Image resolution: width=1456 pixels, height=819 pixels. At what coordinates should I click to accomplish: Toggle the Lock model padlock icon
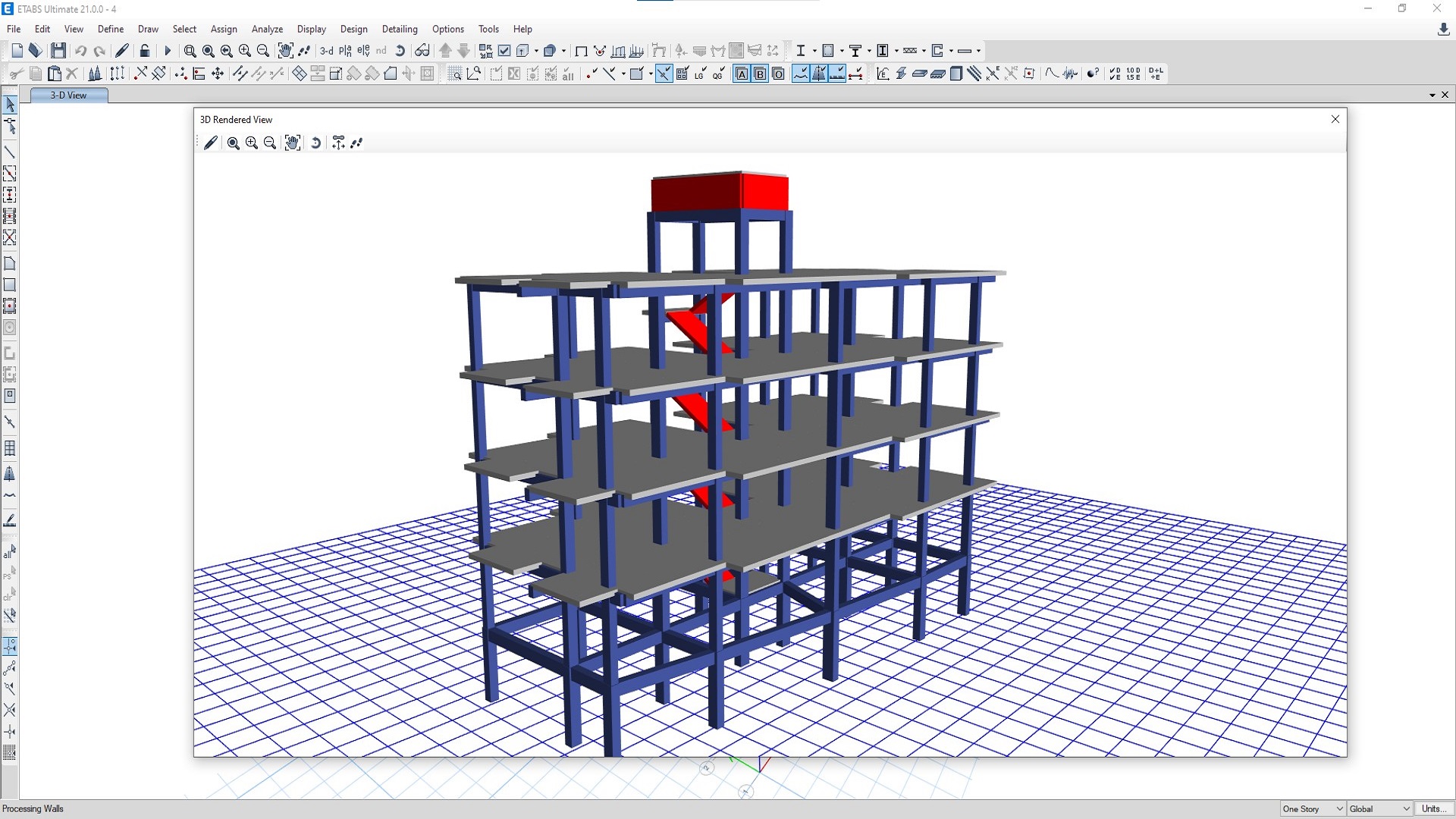(145, 51)
